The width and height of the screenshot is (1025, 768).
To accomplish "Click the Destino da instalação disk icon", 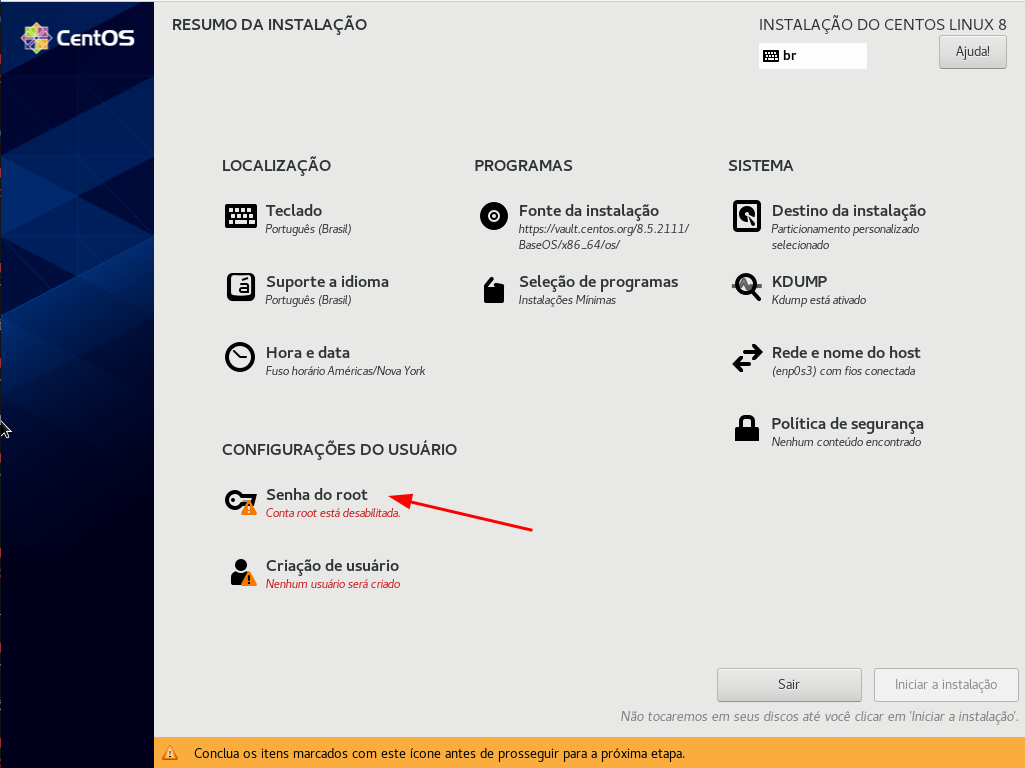I will pyautogui.click(x=747, y=216).
